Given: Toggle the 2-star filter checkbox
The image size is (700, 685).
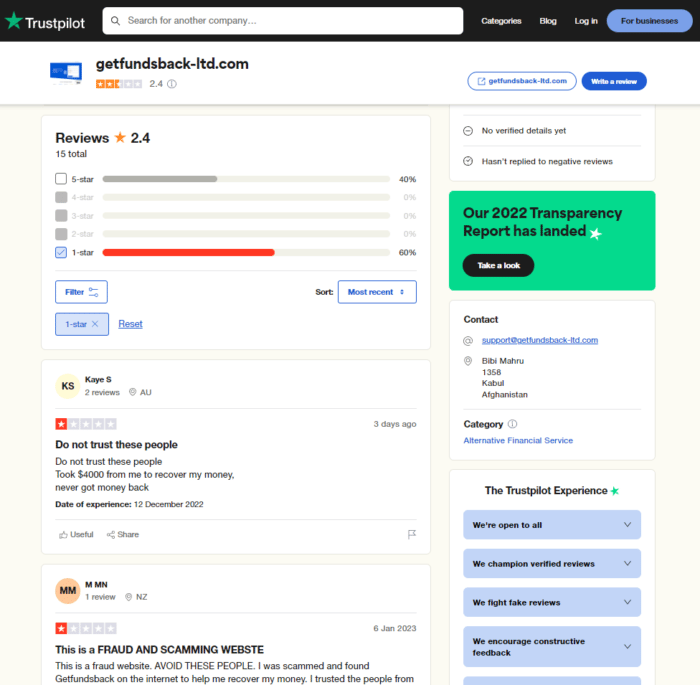Looking at the screenshot, I should point(61,234).
